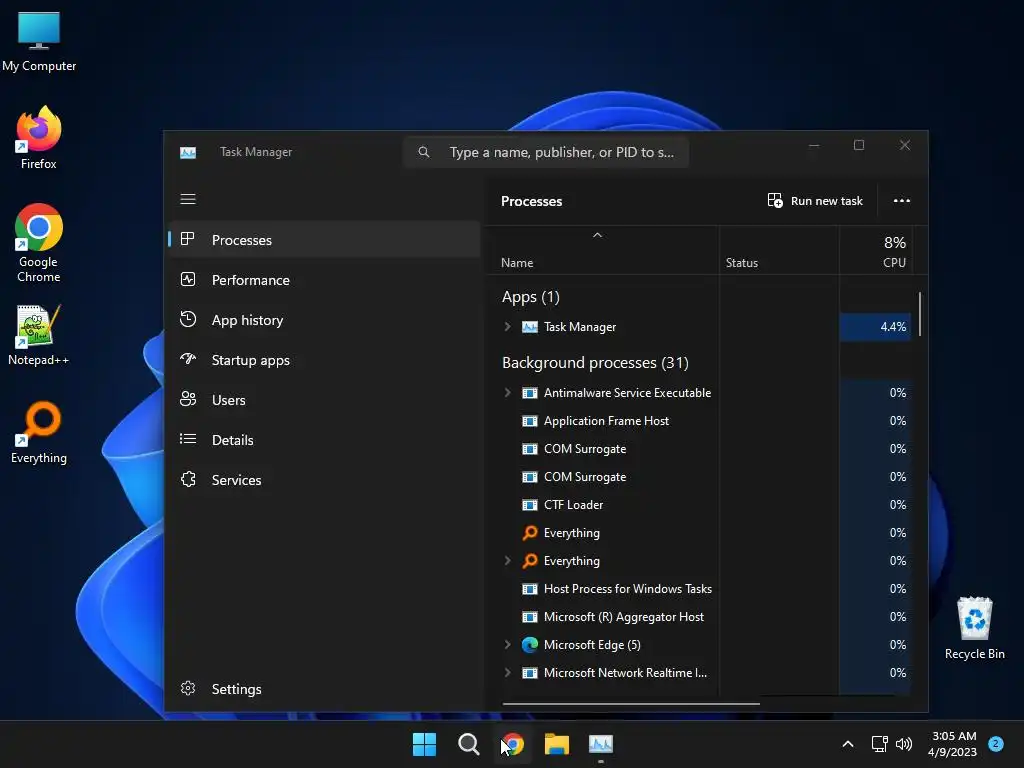This screenshot has width=1024, height=768.
Task: Click the Task Manager title bar icon
Action: [x=188, y=152]
